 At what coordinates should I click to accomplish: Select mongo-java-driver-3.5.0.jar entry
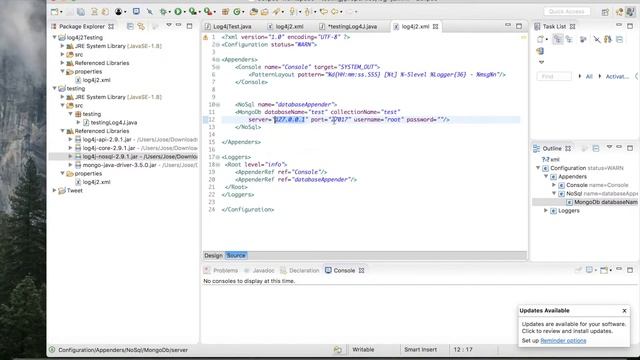pyautogui.click(x=120, y=165)
